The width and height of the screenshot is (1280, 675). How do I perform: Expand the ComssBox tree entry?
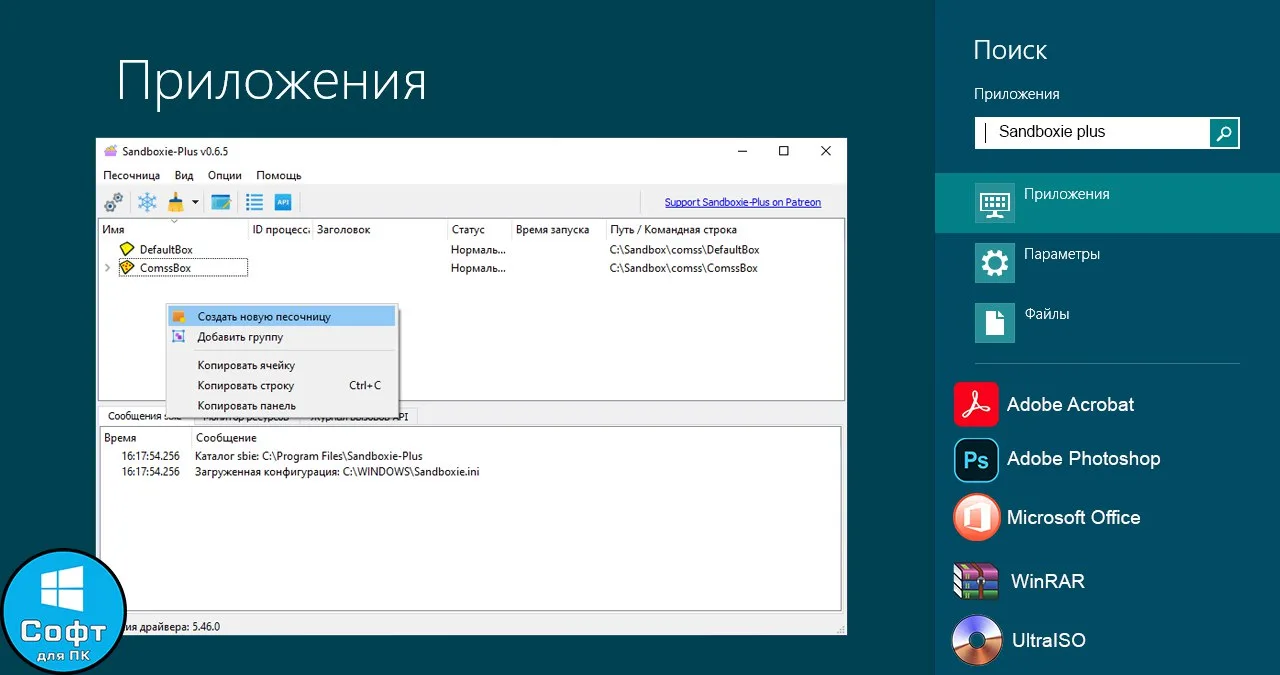[x=107, y=268]
